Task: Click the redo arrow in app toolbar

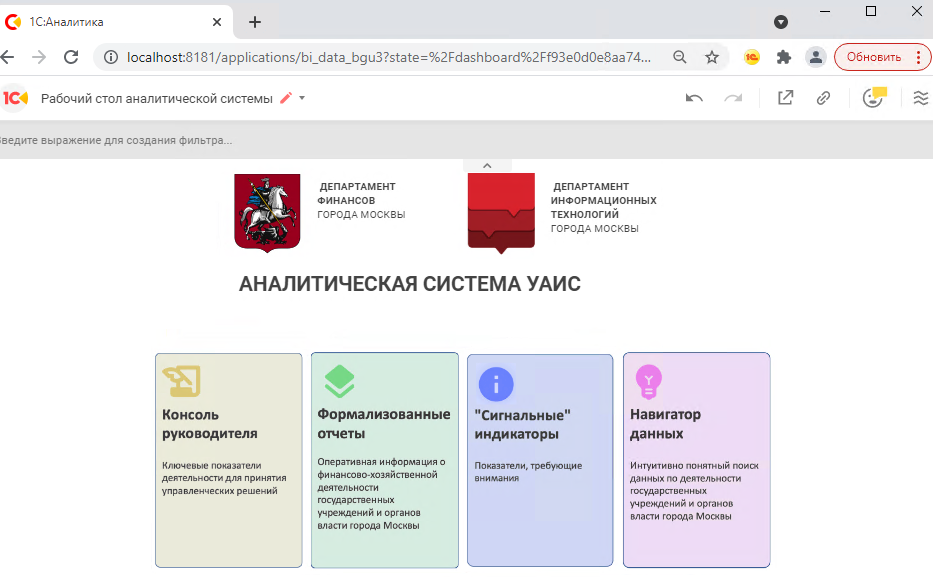Action: point(733,98)
